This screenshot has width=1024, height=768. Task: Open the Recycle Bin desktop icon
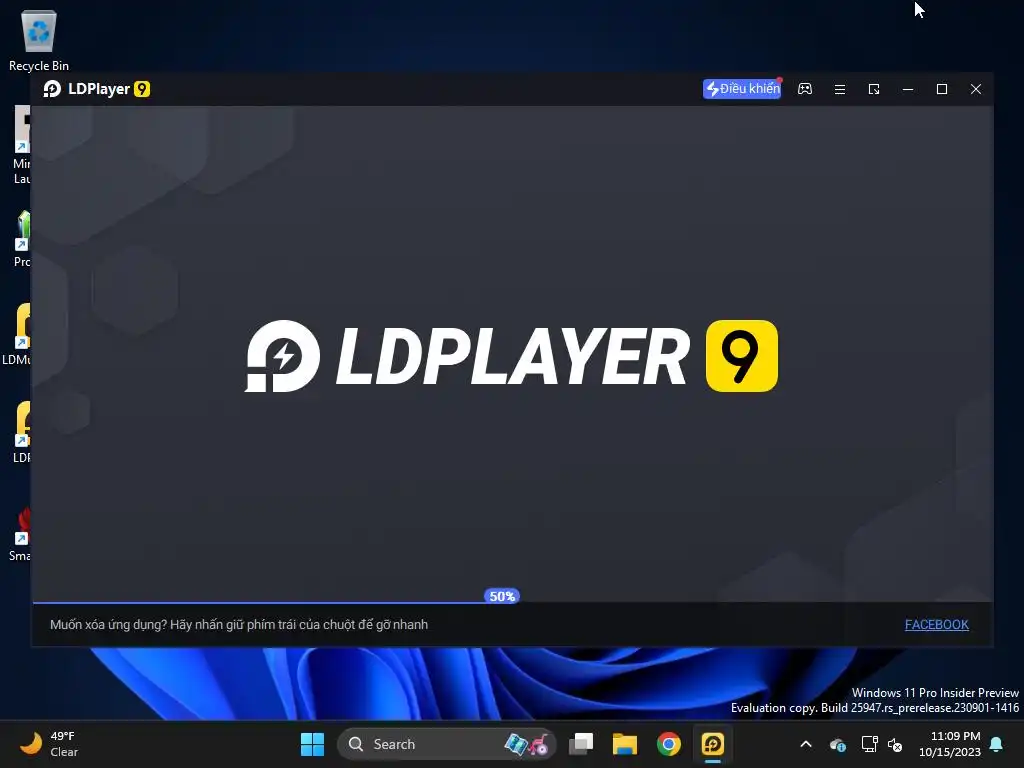pos(39,40)
